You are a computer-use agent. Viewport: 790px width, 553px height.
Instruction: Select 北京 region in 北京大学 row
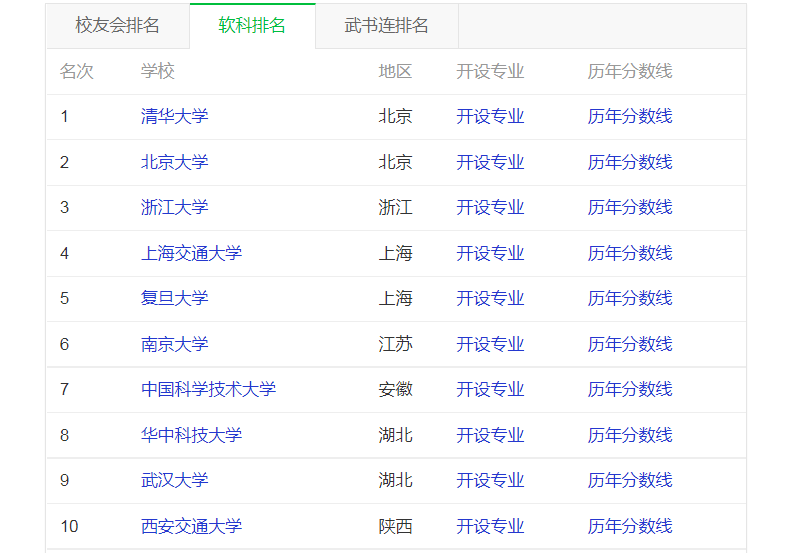pyautogui.click(x=396, y=162)
